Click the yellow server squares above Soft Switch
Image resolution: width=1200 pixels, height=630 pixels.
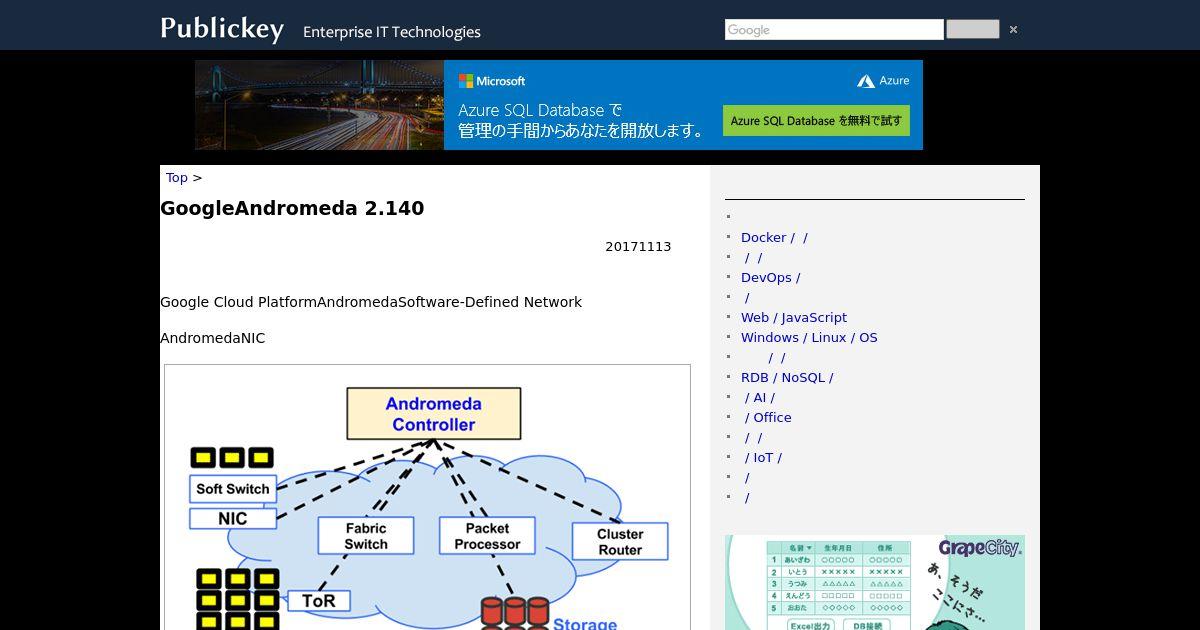[x=232, y=458]
